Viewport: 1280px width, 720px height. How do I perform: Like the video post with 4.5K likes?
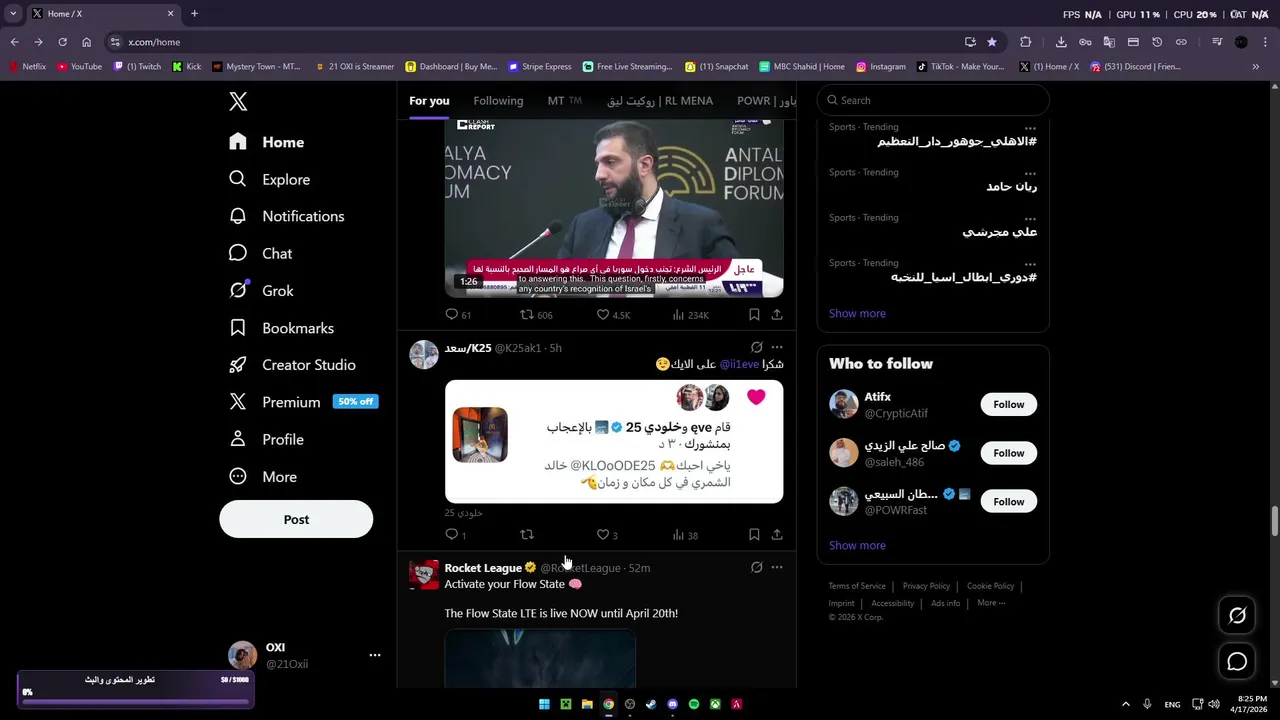click(613, 314)
